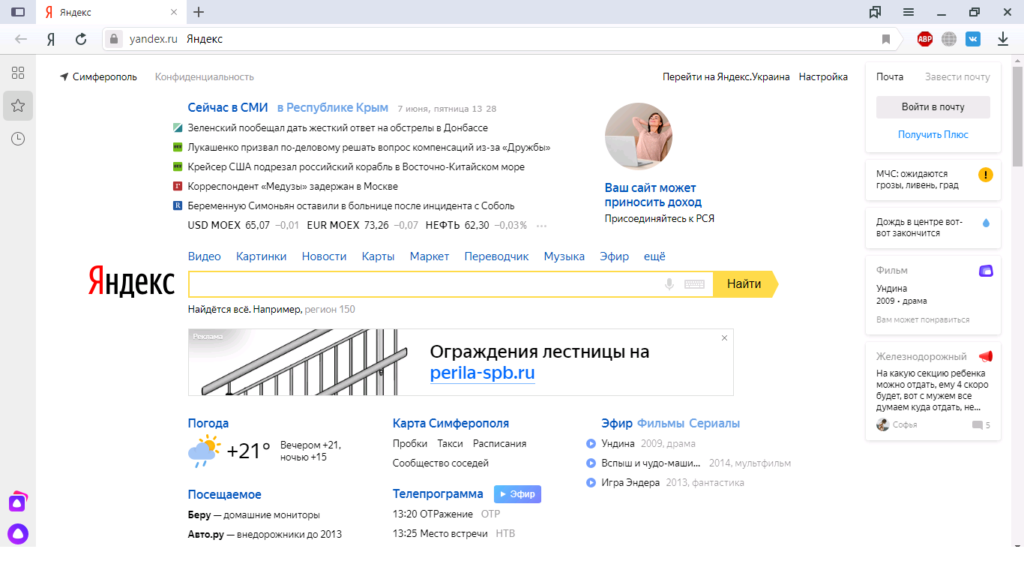
Task: Open the globe extension icon
Action: point(949,39)
